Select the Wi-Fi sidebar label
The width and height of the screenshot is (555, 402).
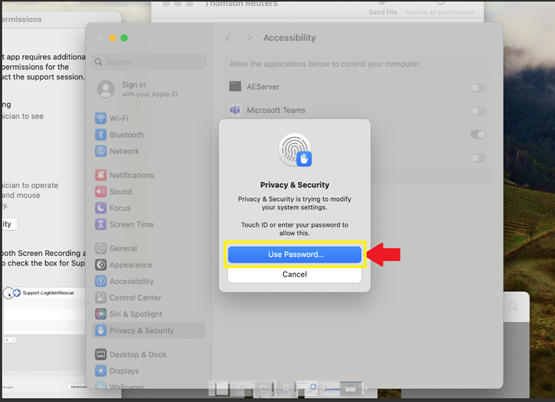tap(119, 118)
